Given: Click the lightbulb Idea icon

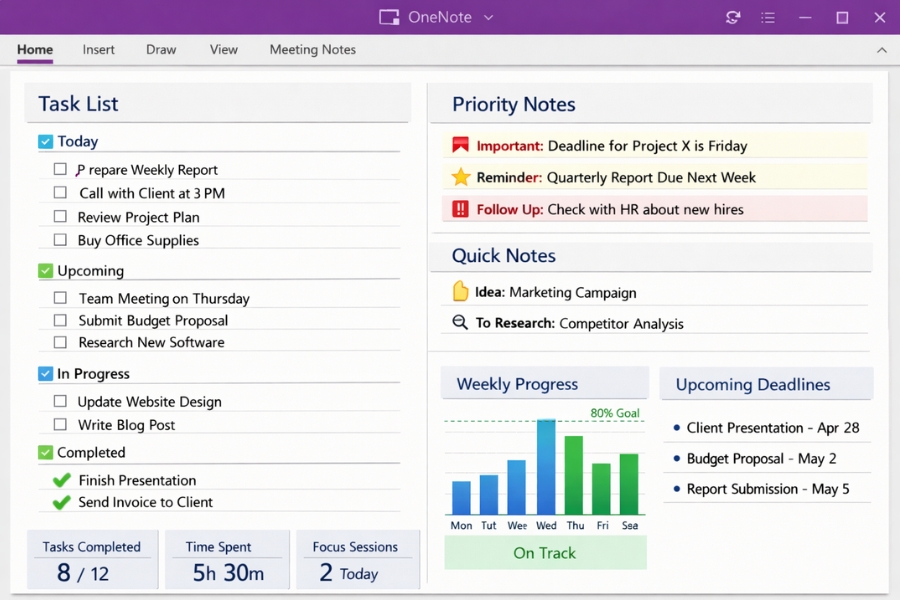Looking at the screenshot, I should 460,291.
